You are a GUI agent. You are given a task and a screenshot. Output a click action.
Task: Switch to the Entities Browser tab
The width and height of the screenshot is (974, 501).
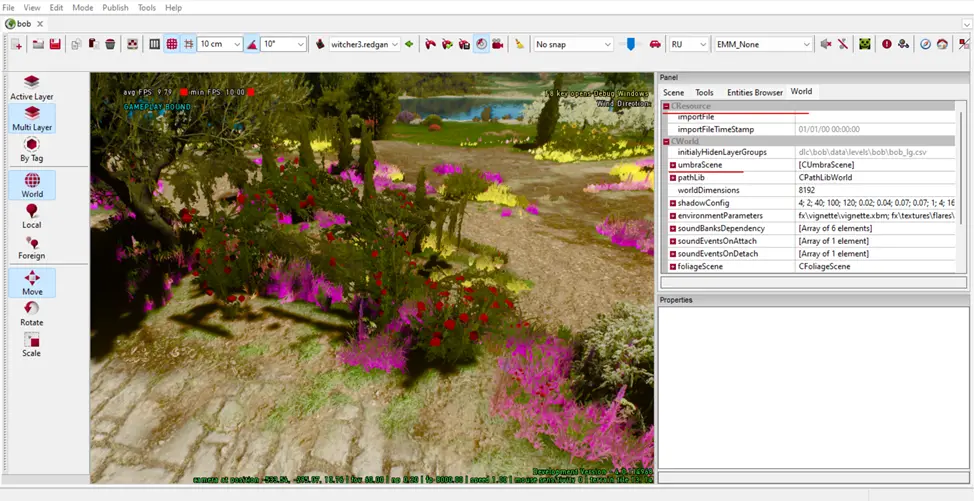754,92
